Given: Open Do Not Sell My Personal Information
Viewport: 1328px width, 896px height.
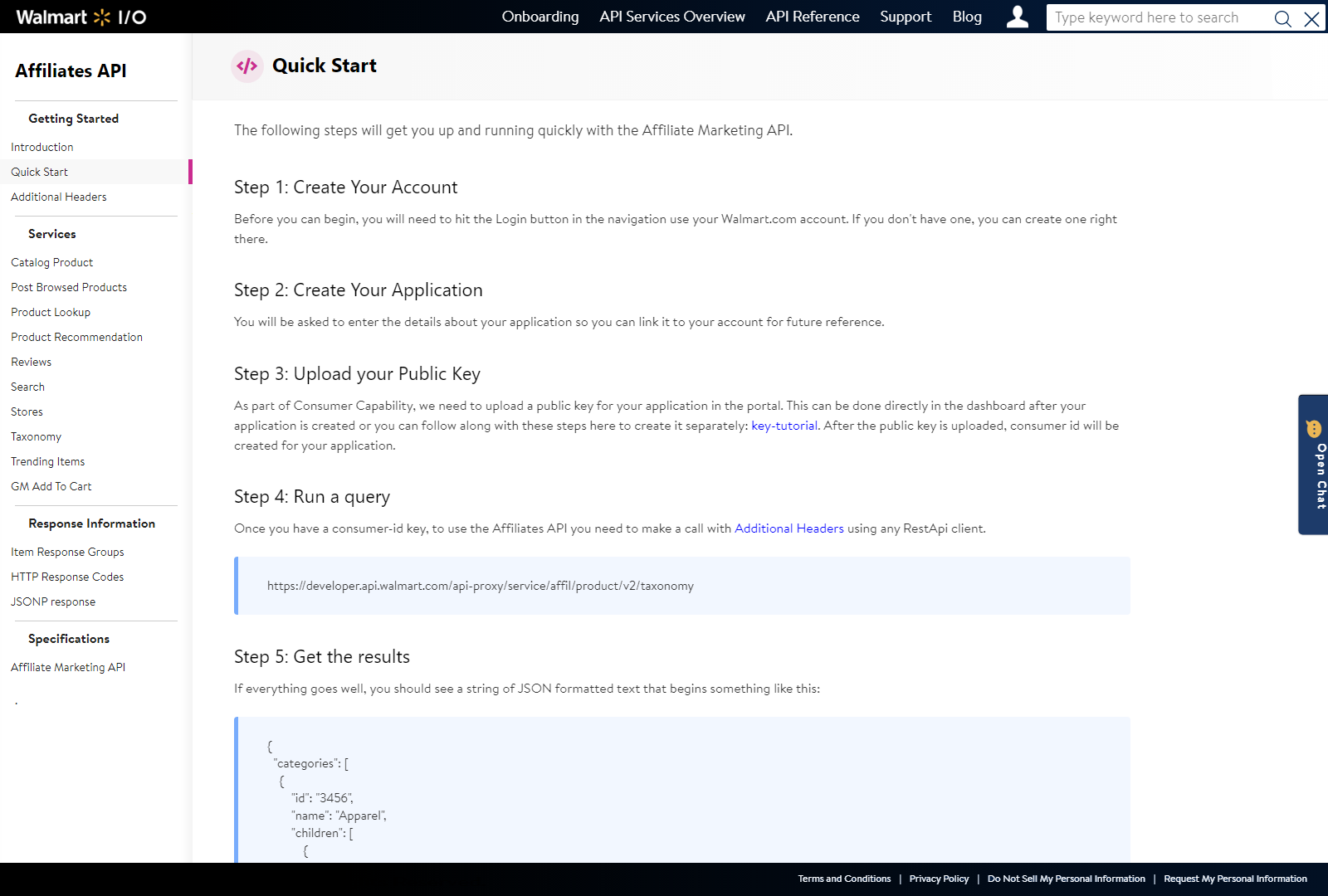Looking at the screenshot, I should pyautogui.click(x=1067, y=879).
